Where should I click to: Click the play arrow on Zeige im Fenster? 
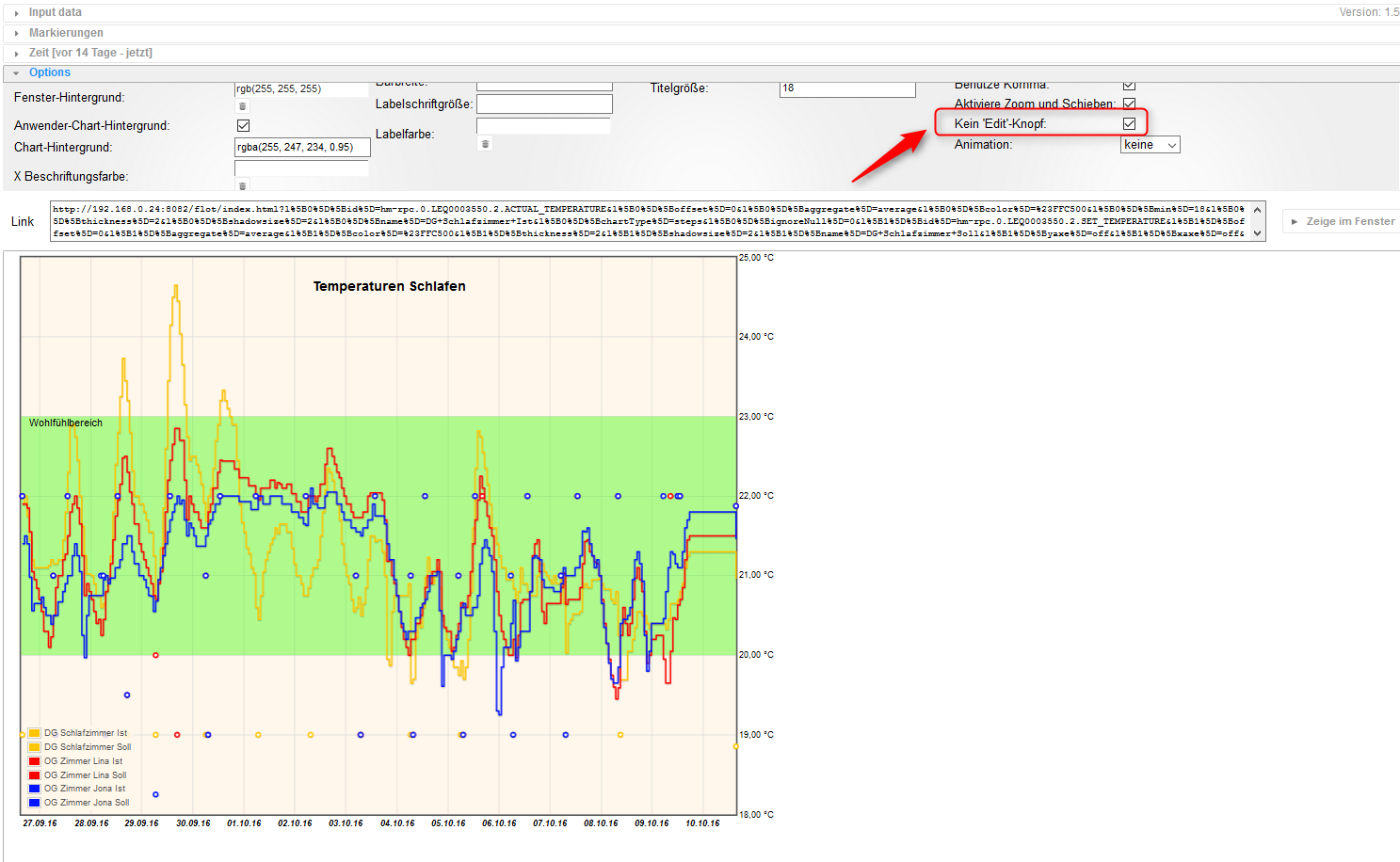point(1295,222)
